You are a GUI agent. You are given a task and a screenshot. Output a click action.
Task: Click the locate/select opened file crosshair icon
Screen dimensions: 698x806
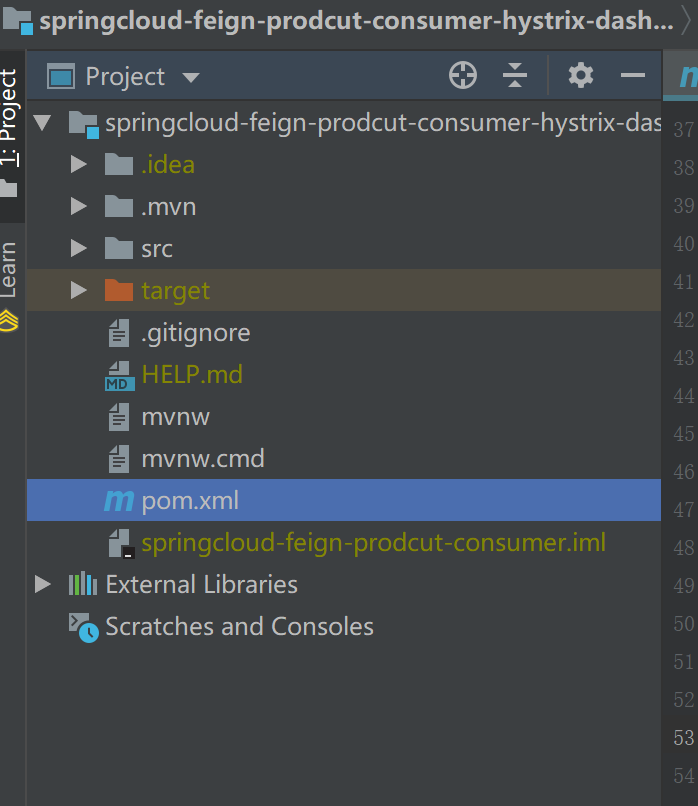tap(463, 76)
